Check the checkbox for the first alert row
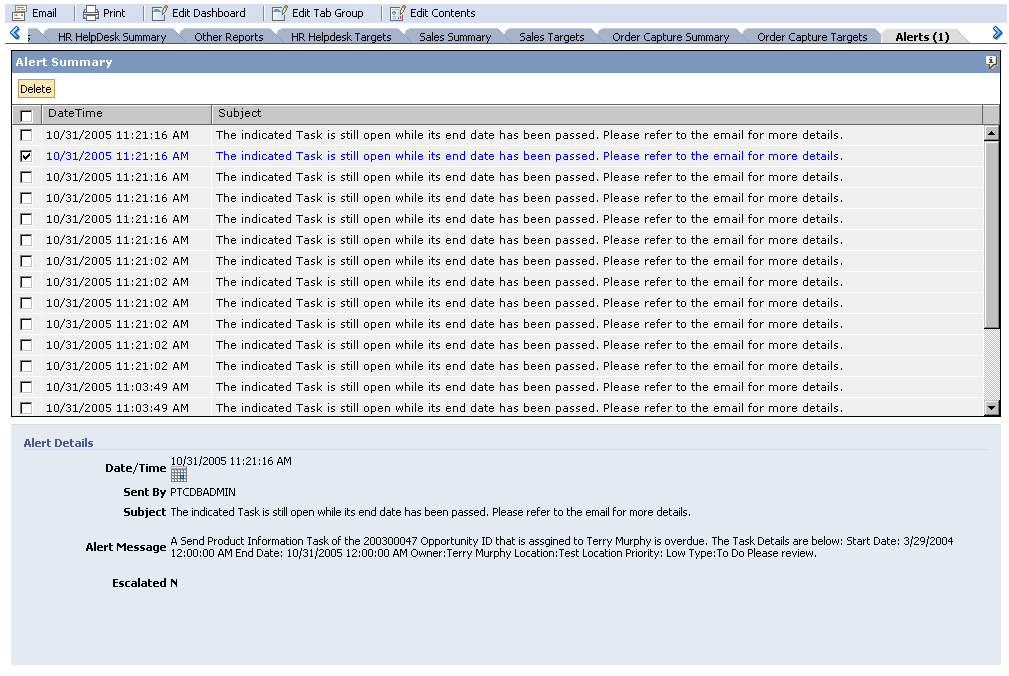 (25, 135)
